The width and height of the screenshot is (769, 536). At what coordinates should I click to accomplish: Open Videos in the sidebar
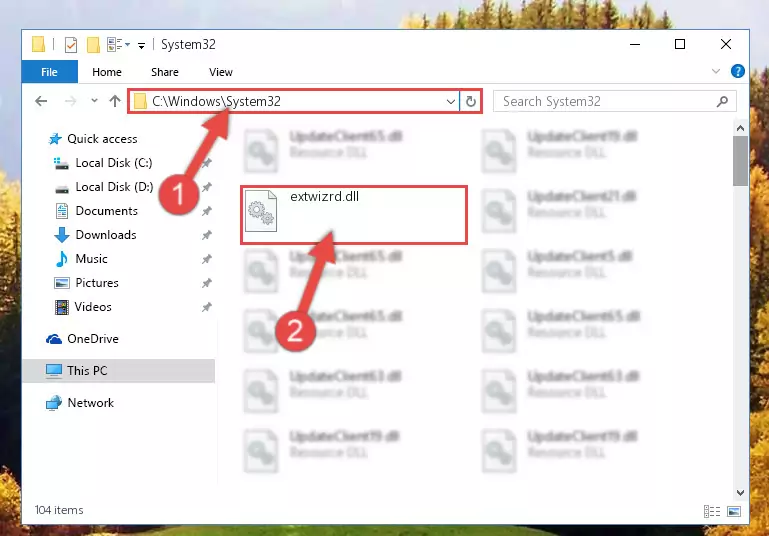click(x=93, y=307)
